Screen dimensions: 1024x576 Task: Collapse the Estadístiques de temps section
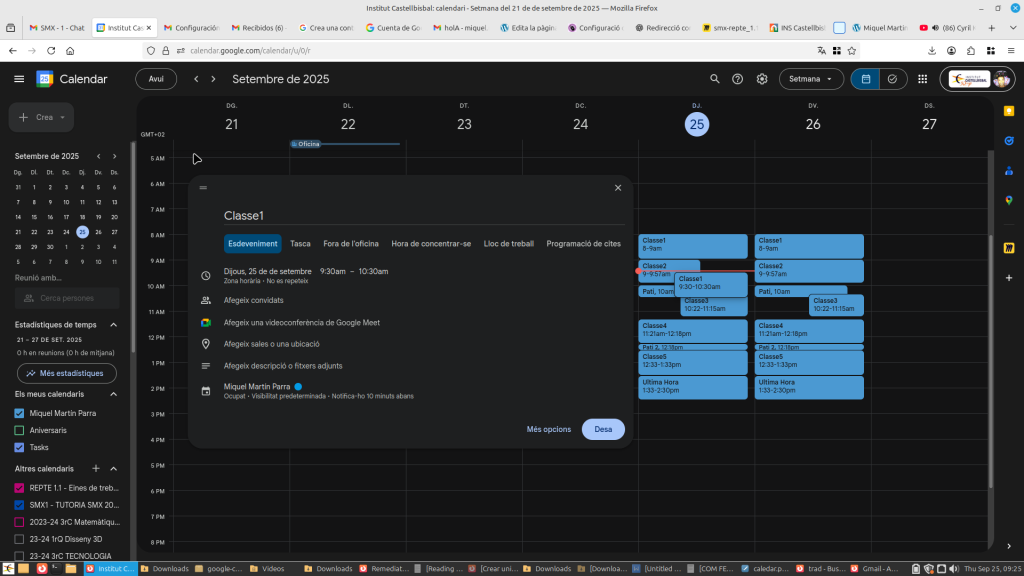pos(113,324)
